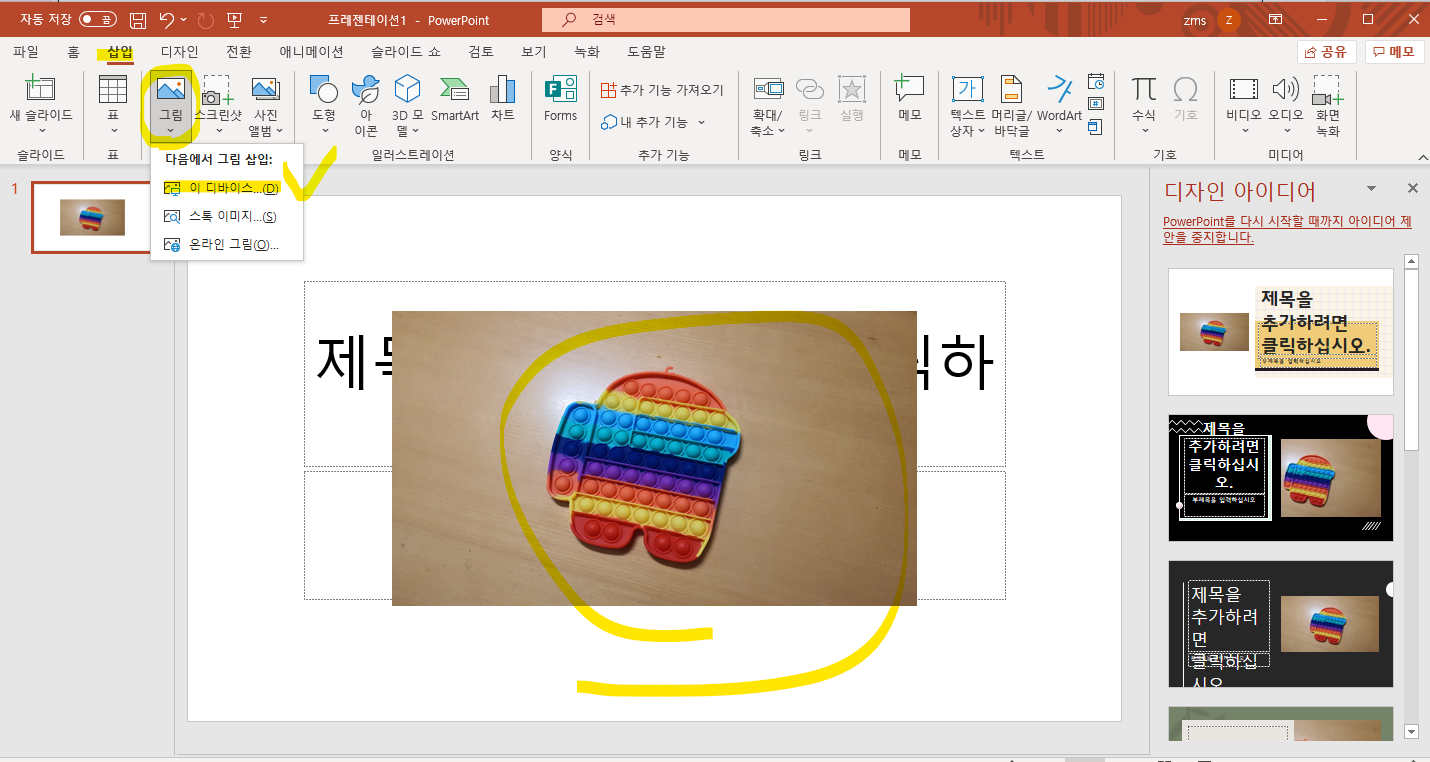This screenshot has width=1430, height=762.
Task: Open the 파일 File tab
Action: pos(26,52)
